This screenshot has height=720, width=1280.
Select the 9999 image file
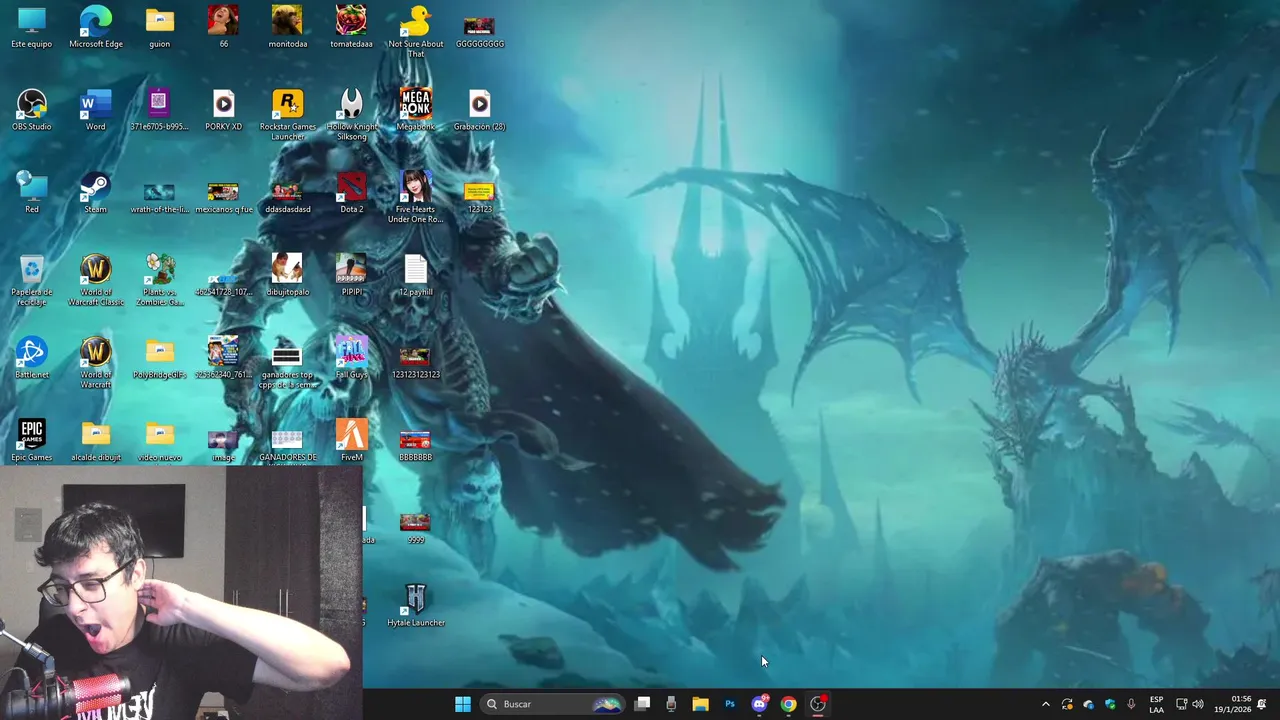click(415, 527)
